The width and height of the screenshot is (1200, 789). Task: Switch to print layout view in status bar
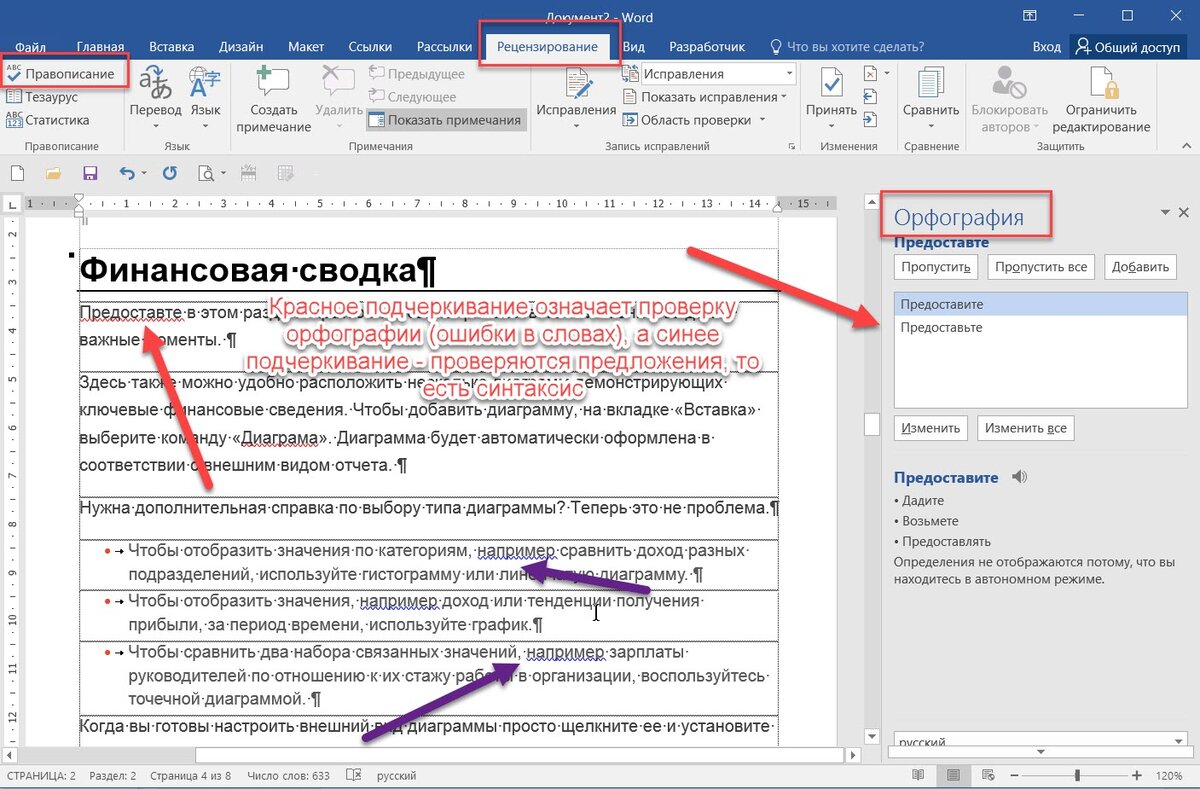(x=953, y=776)
